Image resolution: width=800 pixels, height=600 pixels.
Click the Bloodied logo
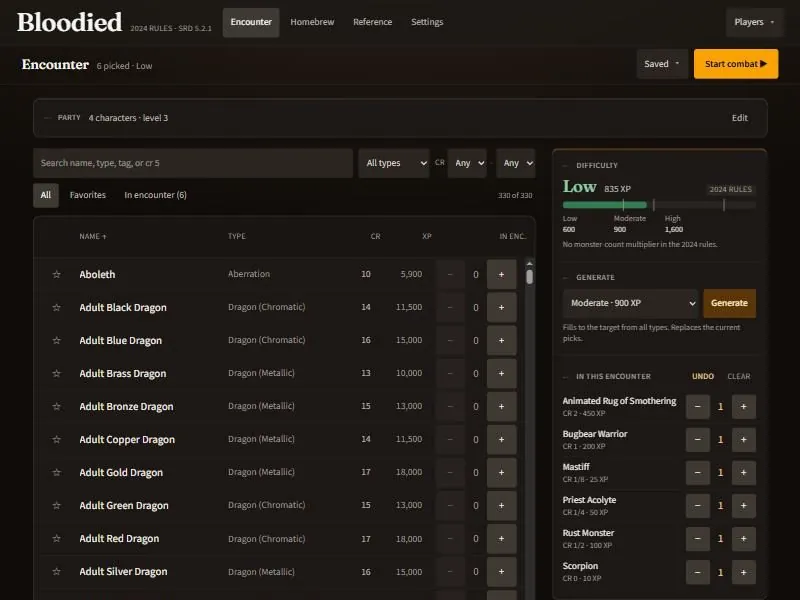point(69,22)
